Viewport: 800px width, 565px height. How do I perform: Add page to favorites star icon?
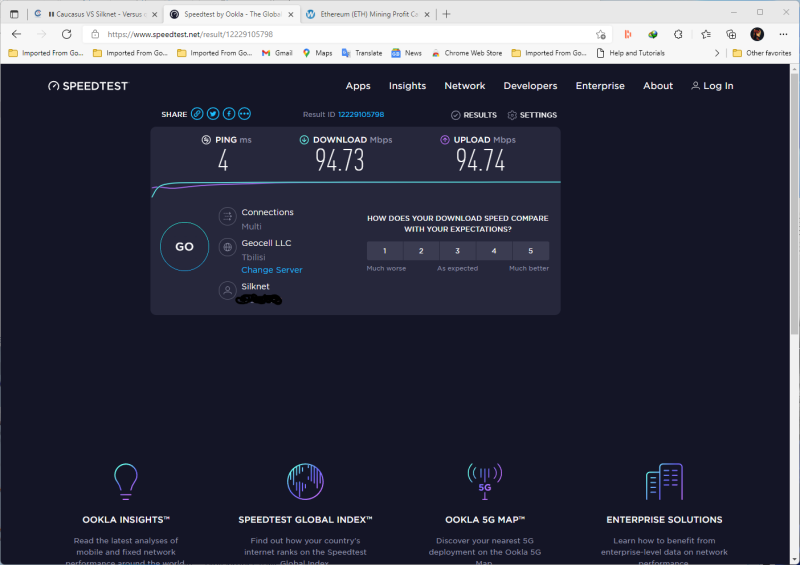tap(600, 34)
